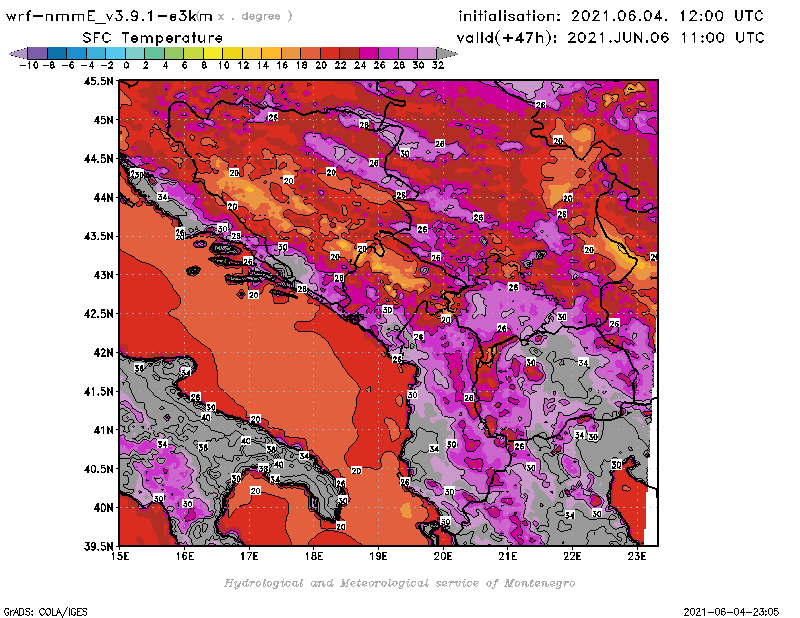Viewport: 800px width, 618px height.
Task: Pick the legend swatch between 0 and 2
Action: pos(135,53)
